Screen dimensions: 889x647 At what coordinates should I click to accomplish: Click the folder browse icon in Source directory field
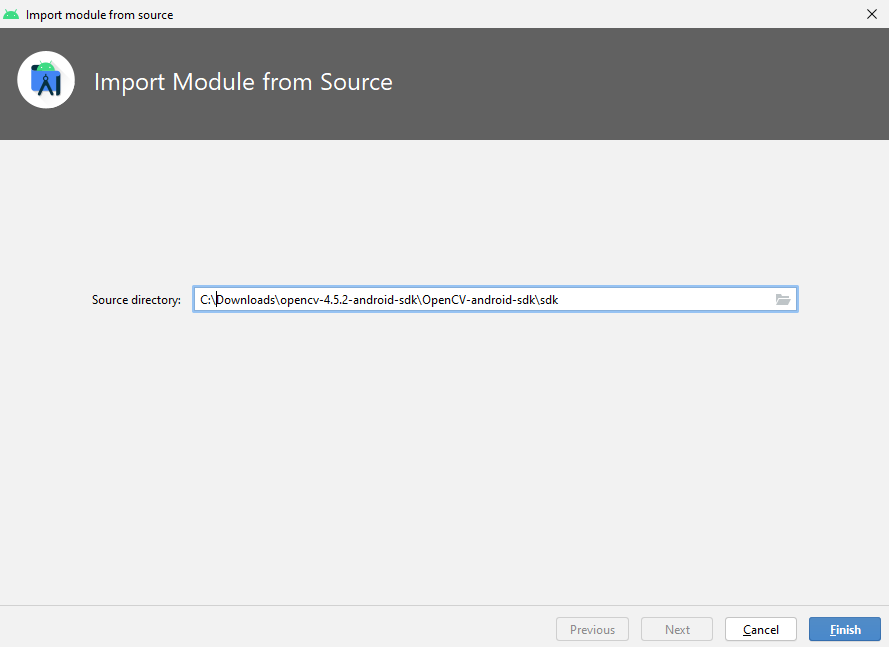(x=782, y=299)
